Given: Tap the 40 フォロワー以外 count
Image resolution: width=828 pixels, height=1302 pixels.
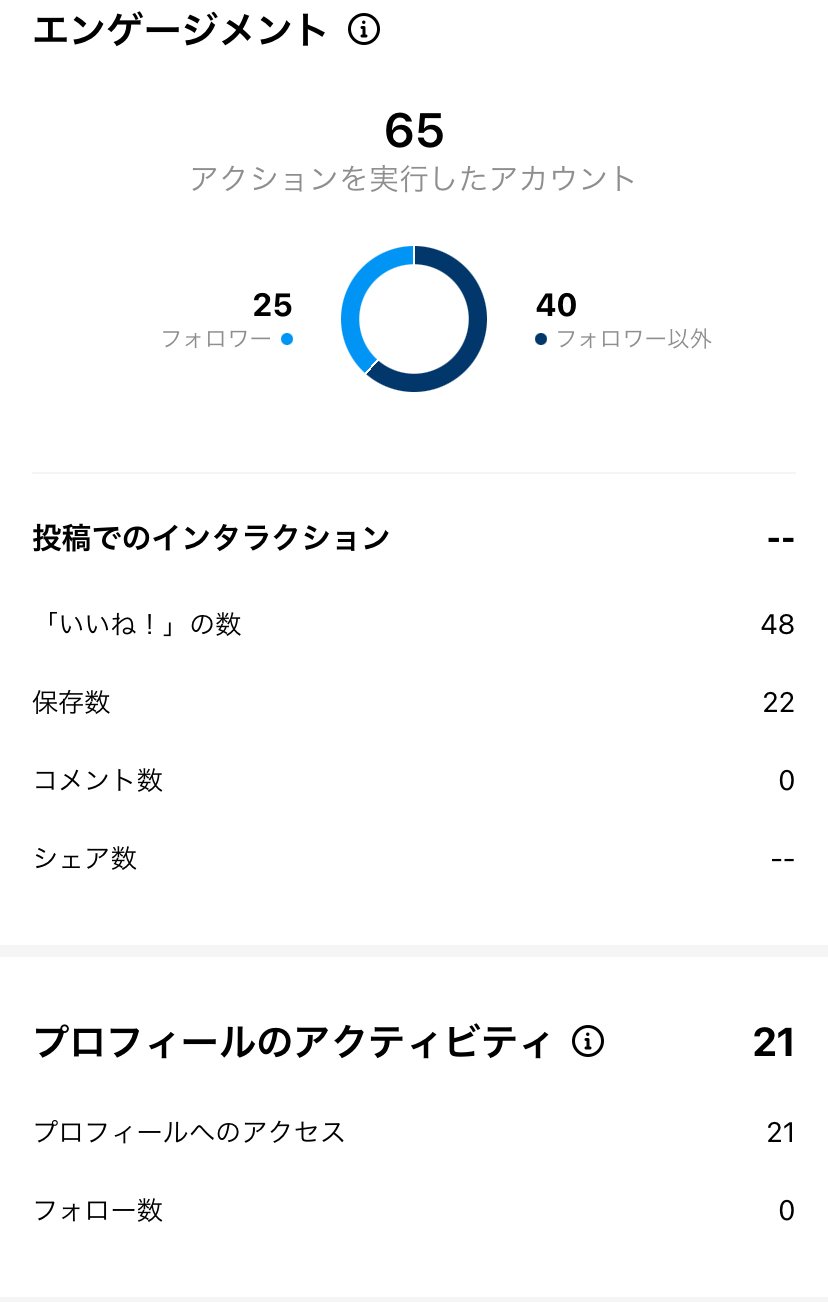Looking at the screenshot, I should click(x=556, y=304).
